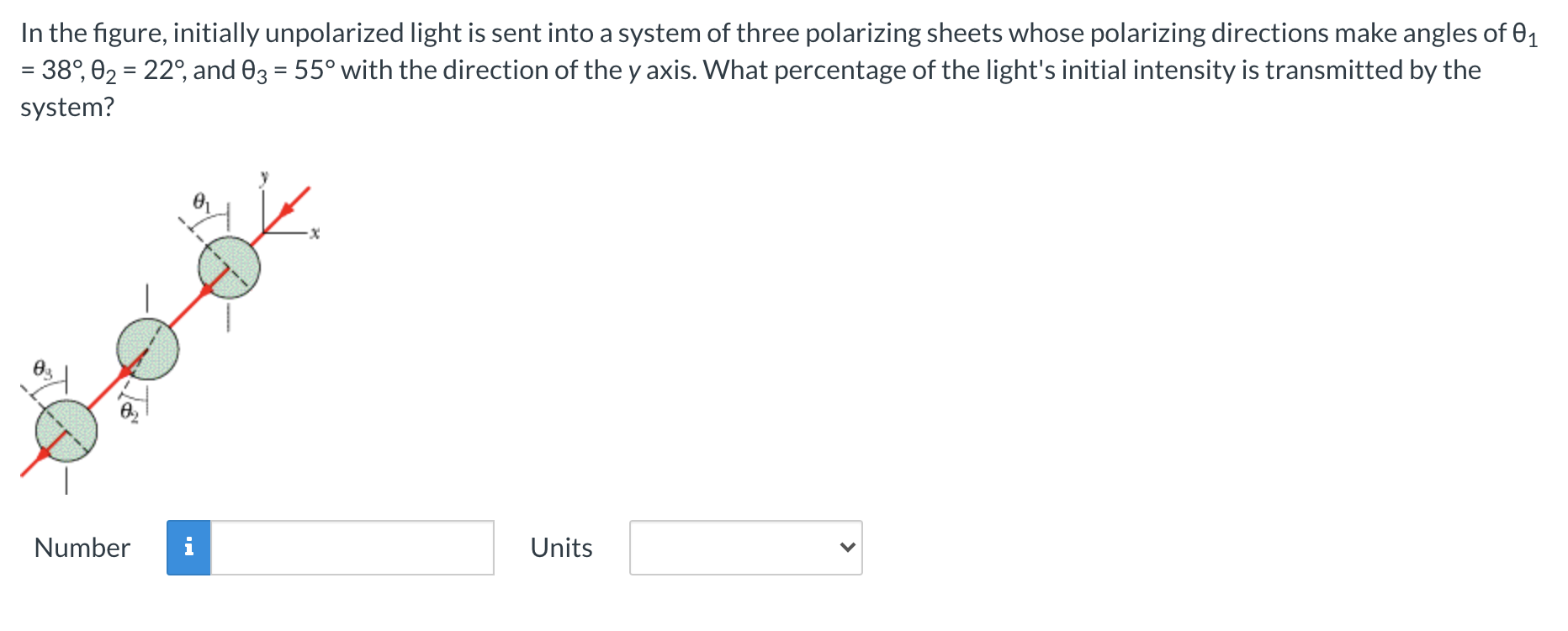Viewport: 1568px width, 631px height.
Task: Click the Units label text
Action: [561, 548]
